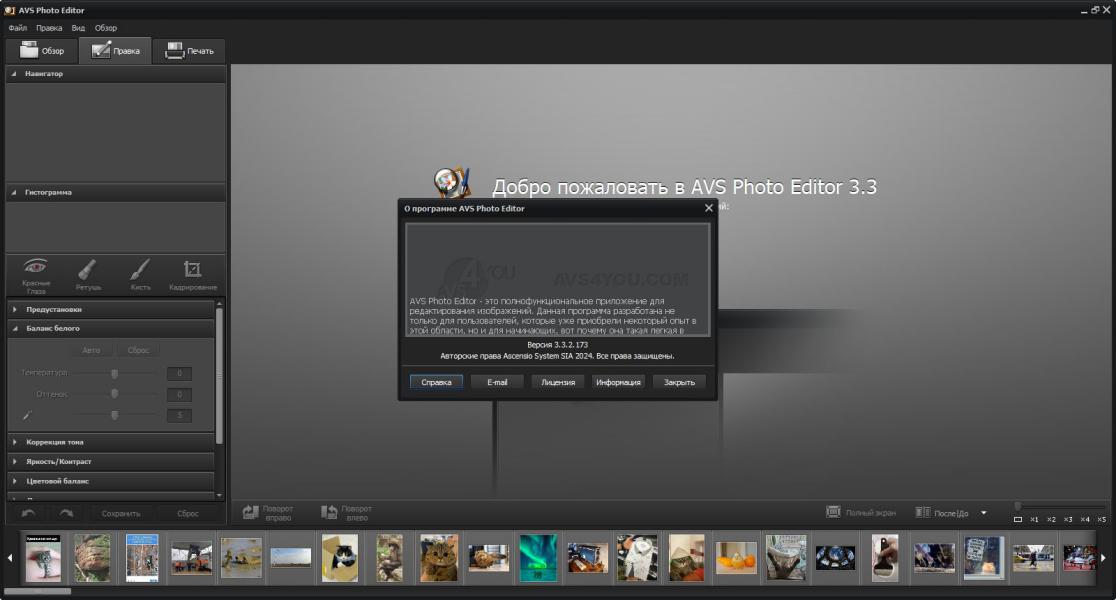Select the first filmstrip thumbnail
The height and width of the screenshot is (600, 1116).
click(43, 558)
